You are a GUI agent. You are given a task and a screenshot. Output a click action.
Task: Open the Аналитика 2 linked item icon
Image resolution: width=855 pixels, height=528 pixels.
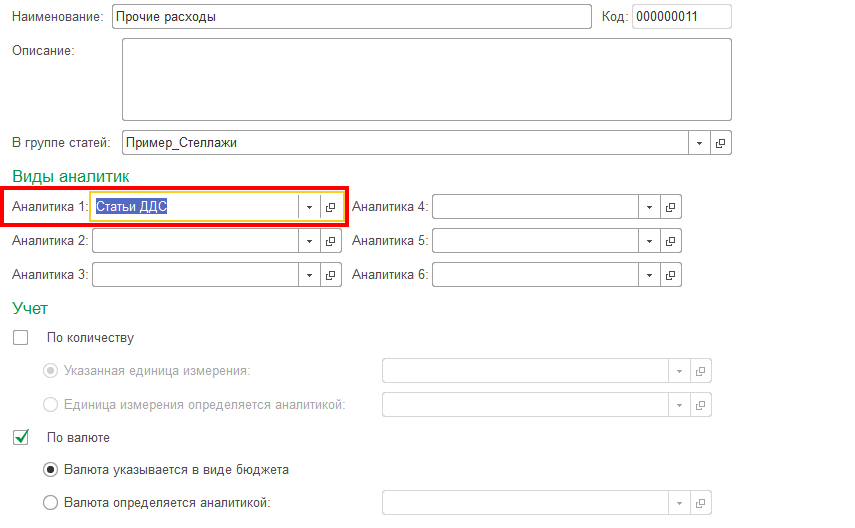coord(330,241)
